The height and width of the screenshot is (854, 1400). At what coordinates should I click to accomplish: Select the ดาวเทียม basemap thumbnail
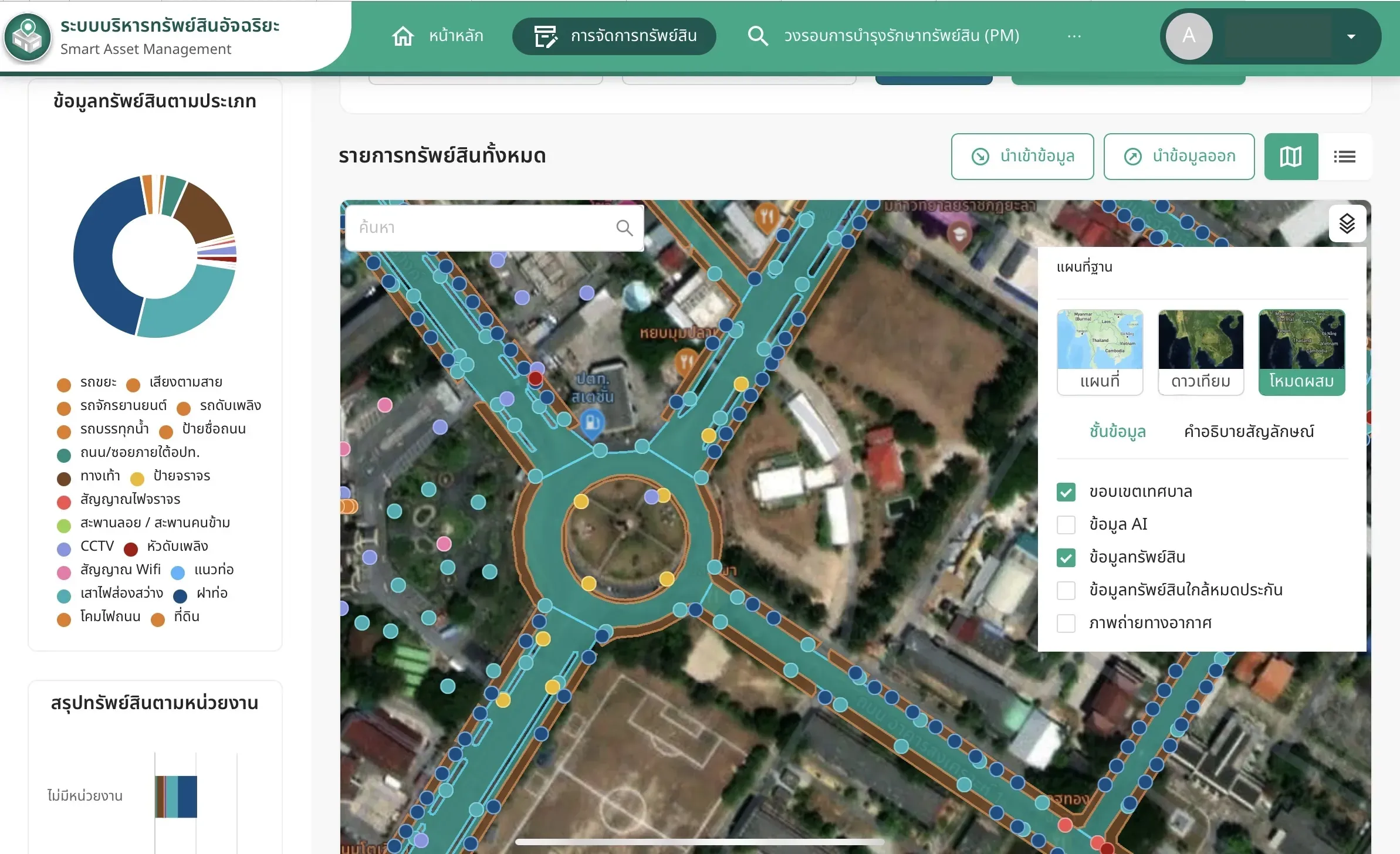coord(1201,352)
